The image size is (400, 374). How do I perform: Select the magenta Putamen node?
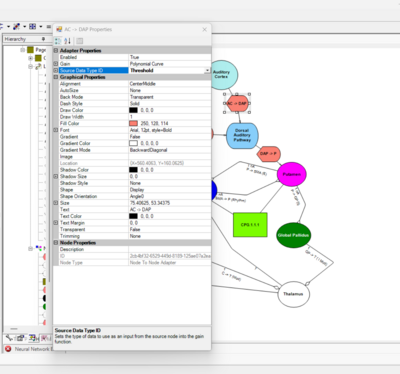coord(292,174)
